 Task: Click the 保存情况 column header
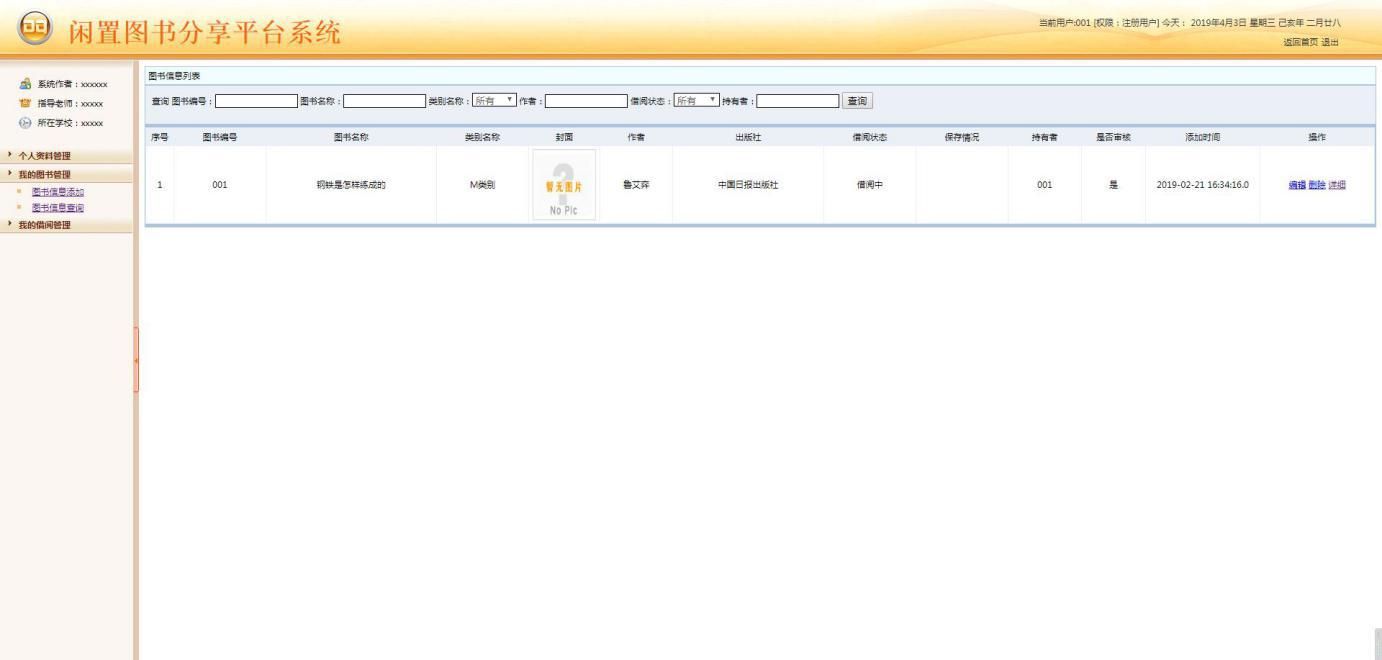[962, 136]
